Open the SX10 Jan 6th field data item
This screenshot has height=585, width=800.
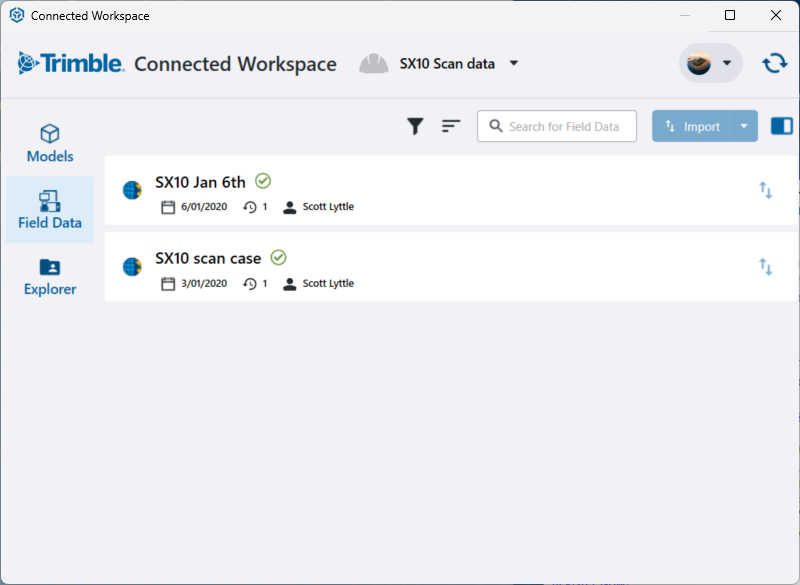tap(200, 182)
